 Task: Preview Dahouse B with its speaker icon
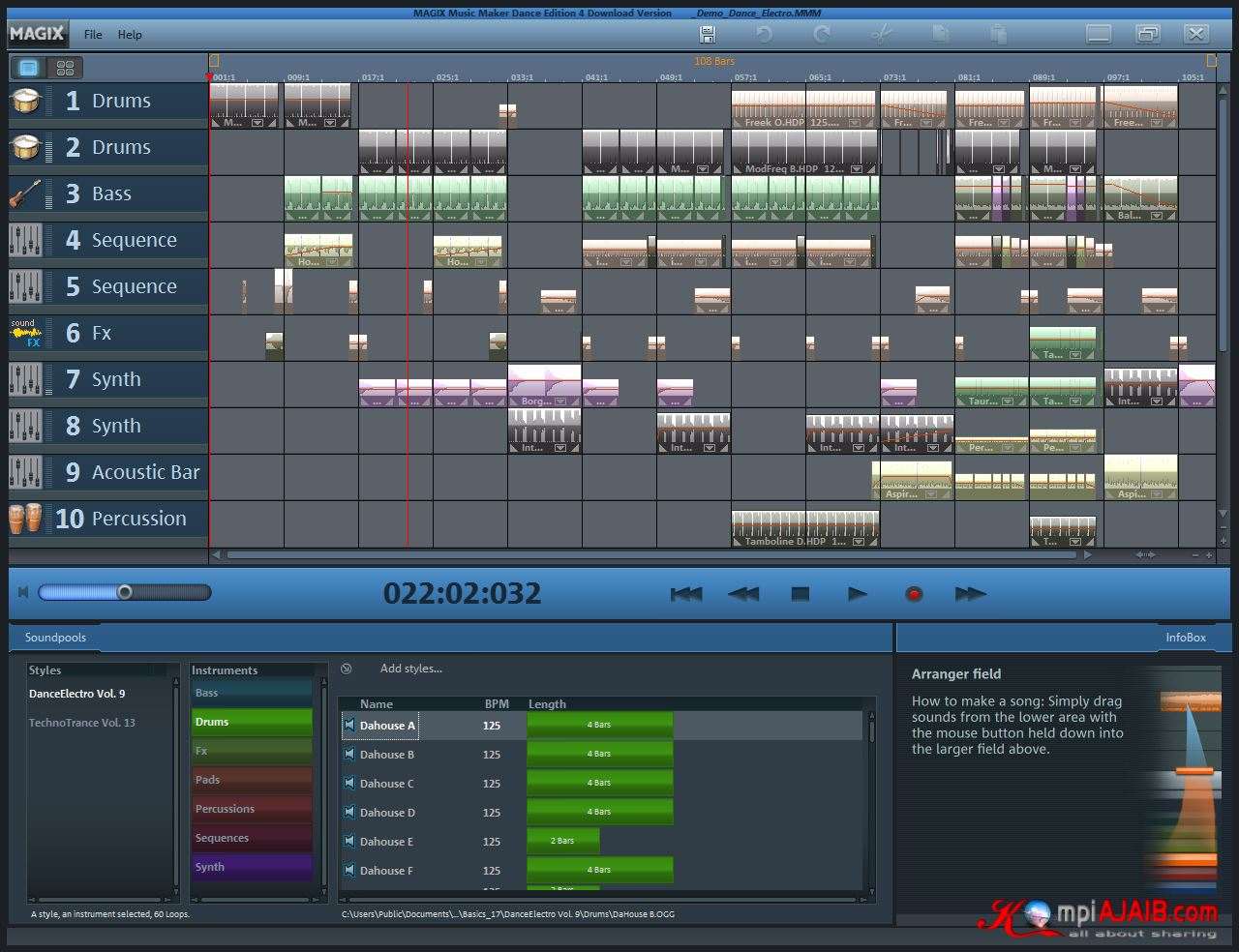(x=349, y=754)
